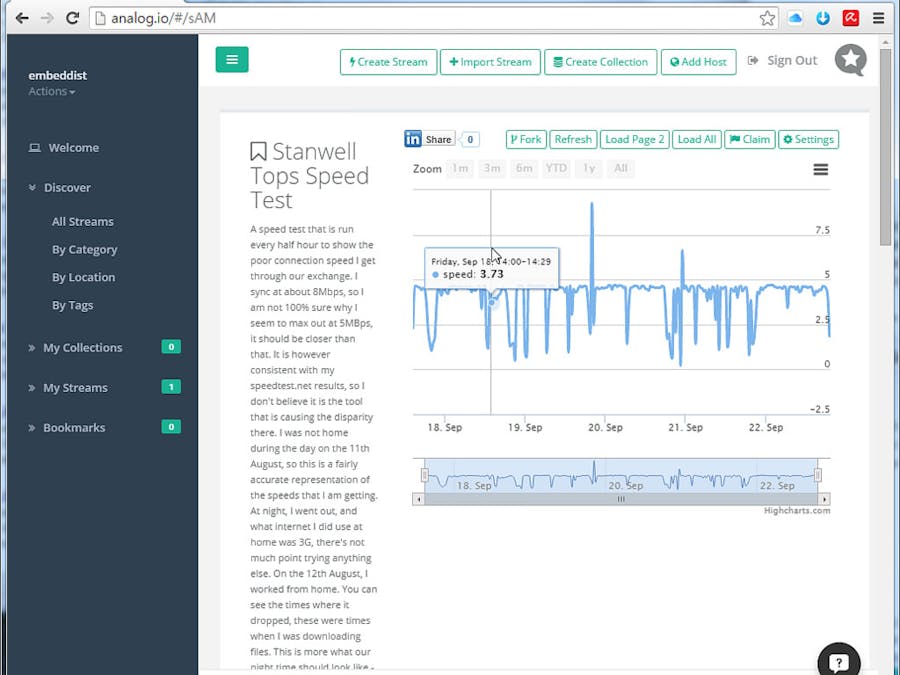
Task: Open the blue download extension icon
Action: (x=823, y=18)
